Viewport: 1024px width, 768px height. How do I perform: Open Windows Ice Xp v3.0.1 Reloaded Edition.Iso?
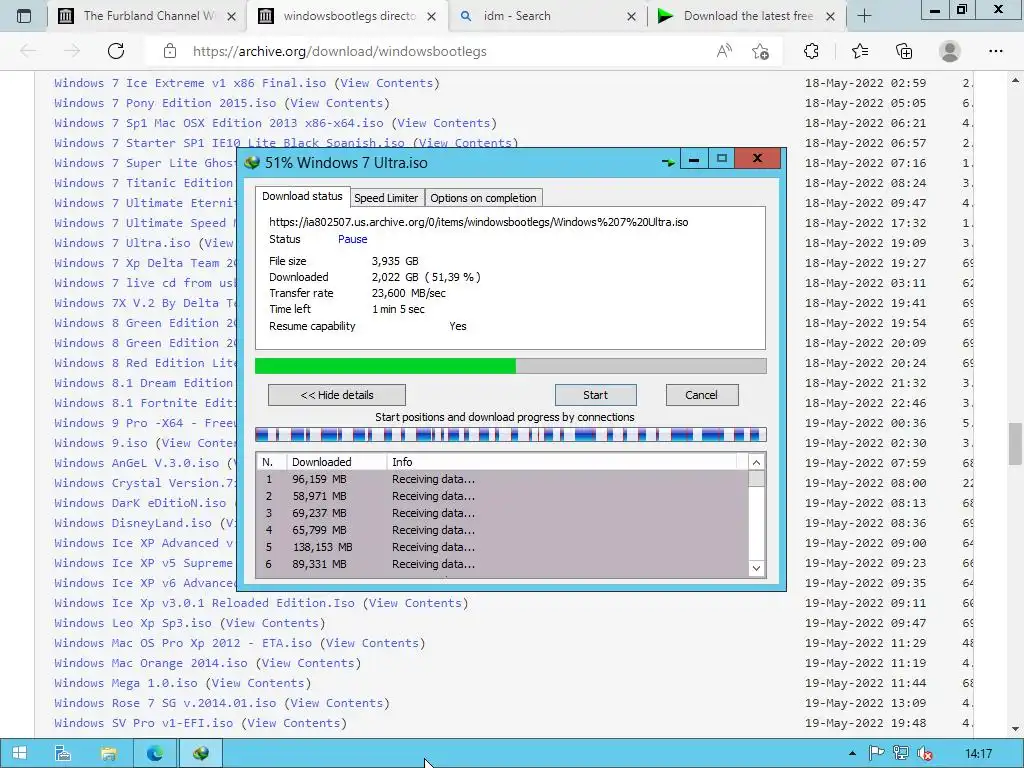point(204,603)
